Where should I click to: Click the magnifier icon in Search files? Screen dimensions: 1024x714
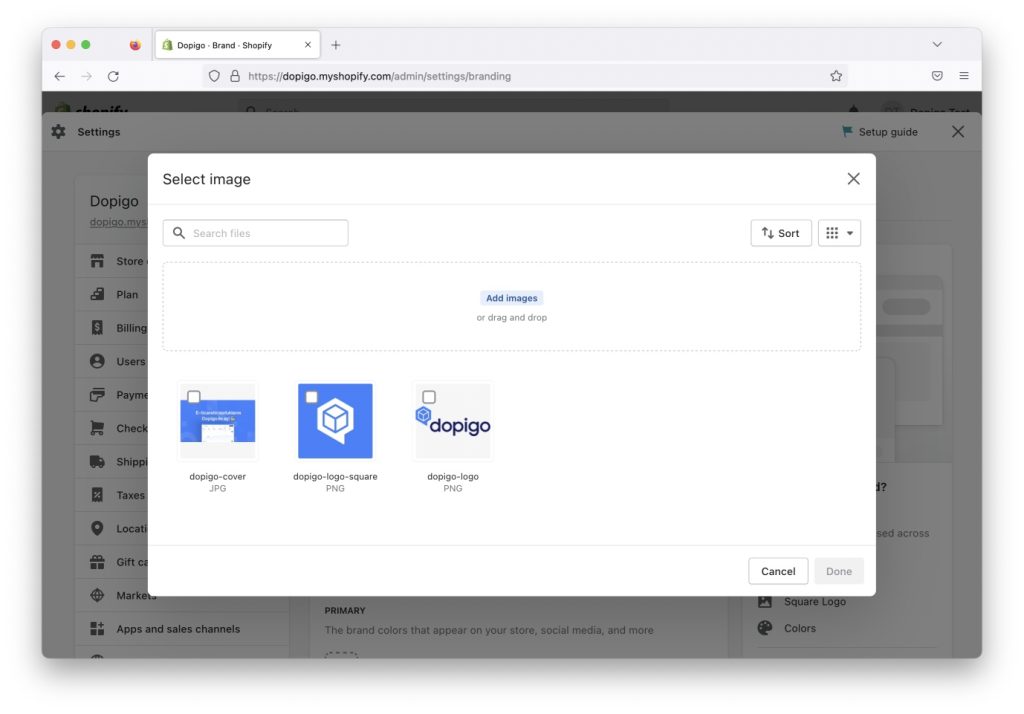(x=178, y=233)
